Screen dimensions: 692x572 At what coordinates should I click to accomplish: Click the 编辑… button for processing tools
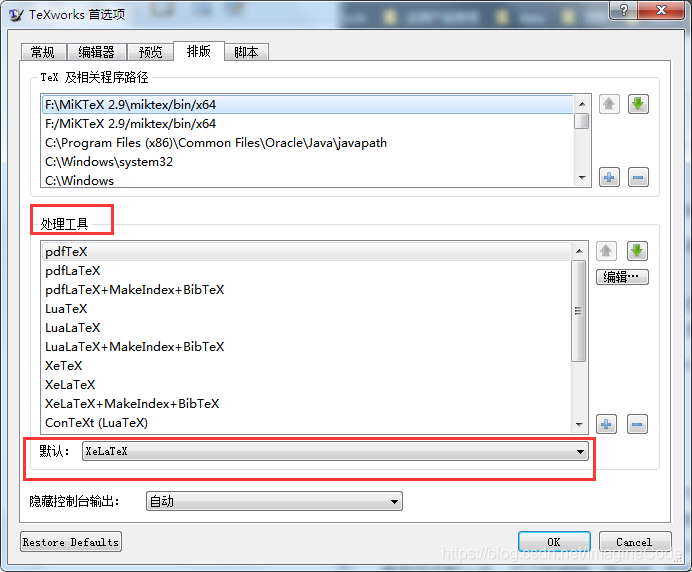[x=622, y=277]
